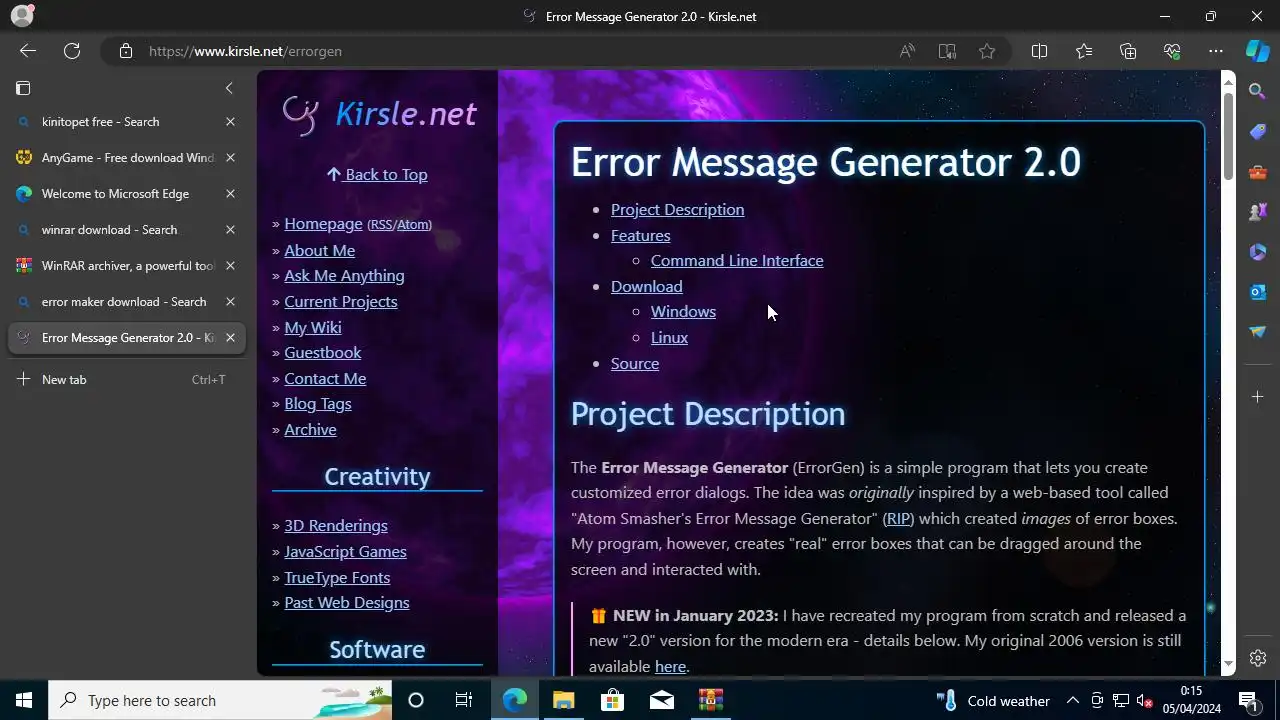Click the address bar URL
The width and height of the screenshot is (1280, 720).
[245, 51]
